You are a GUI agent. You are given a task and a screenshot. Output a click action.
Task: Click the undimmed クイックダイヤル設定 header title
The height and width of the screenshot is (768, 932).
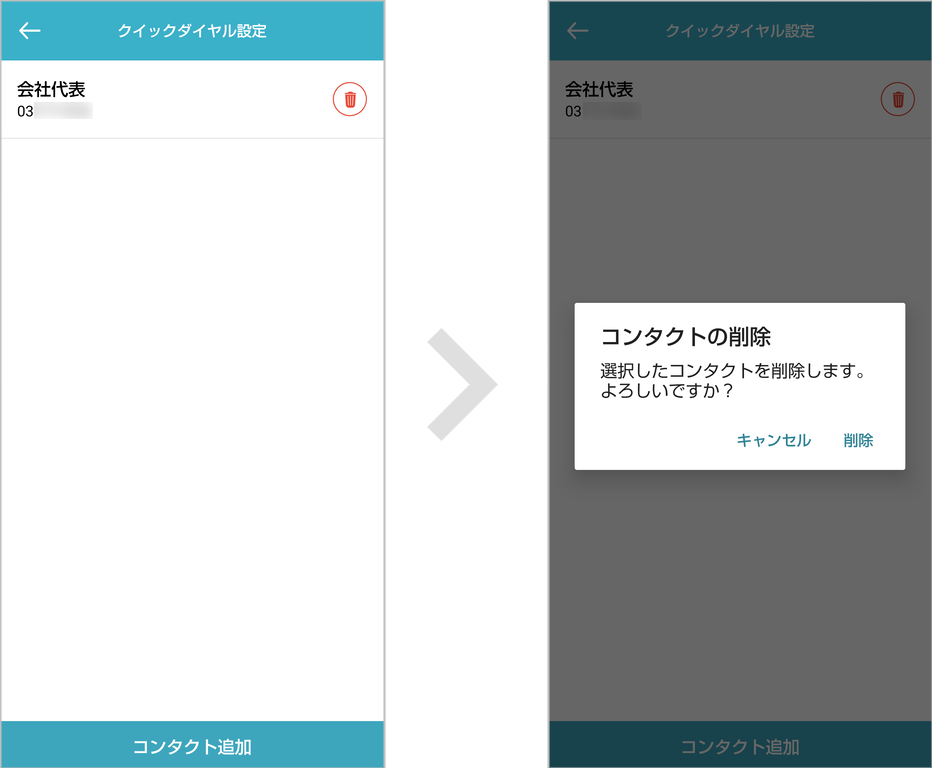192,31
